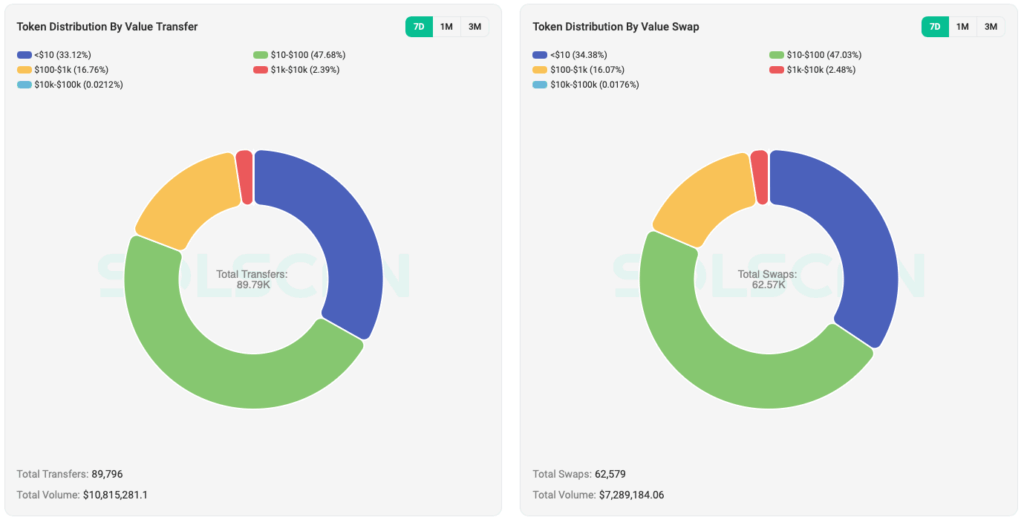
Task: Click red segment of Swap donut chart
Action: tap(760, 177)
